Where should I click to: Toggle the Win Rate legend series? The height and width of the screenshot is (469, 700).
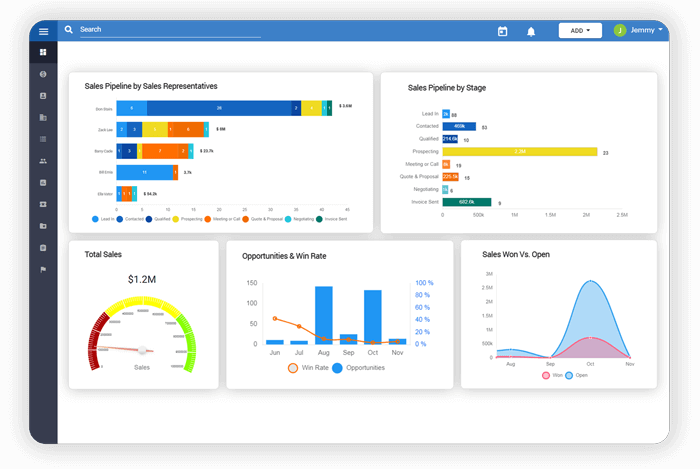[293, 368]
